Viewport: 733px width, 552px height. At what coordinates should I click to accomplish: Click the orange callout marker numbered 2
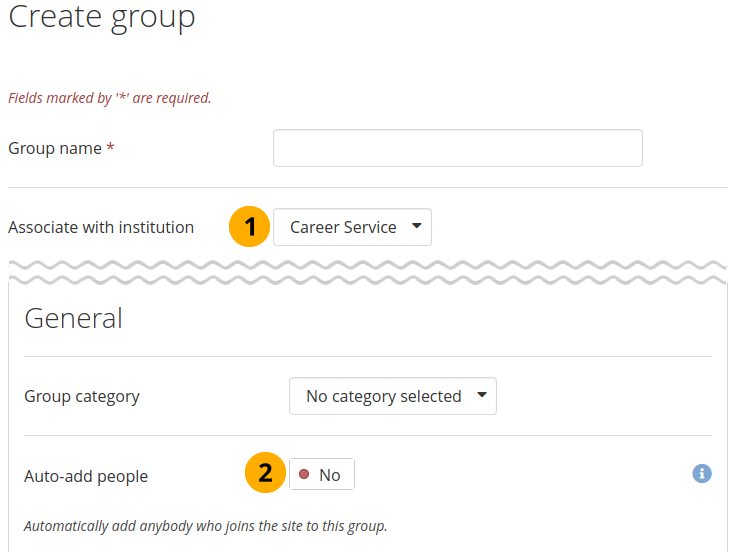tap(266, 474)
